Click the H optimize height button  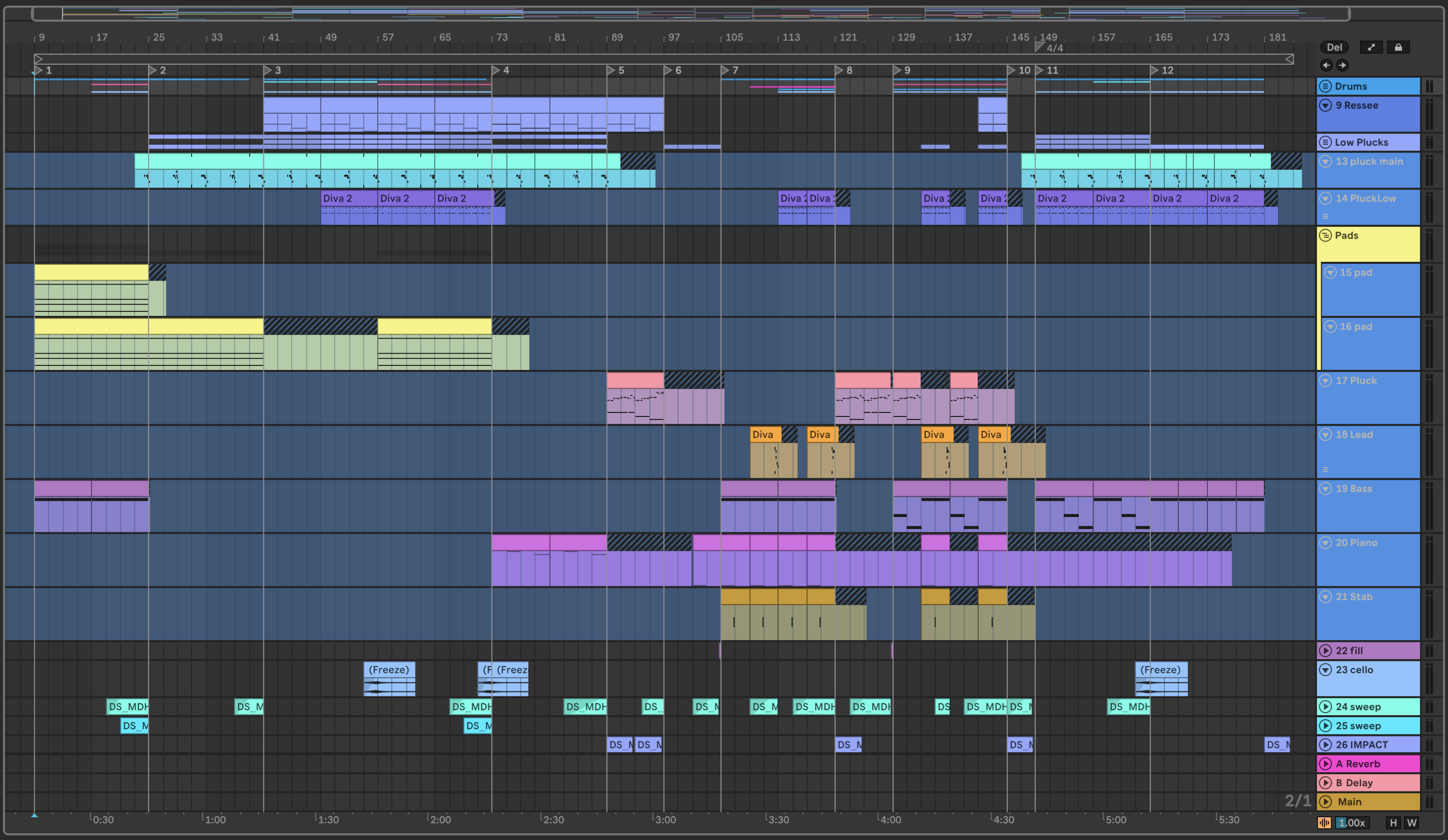click(x=1393, y=823)
